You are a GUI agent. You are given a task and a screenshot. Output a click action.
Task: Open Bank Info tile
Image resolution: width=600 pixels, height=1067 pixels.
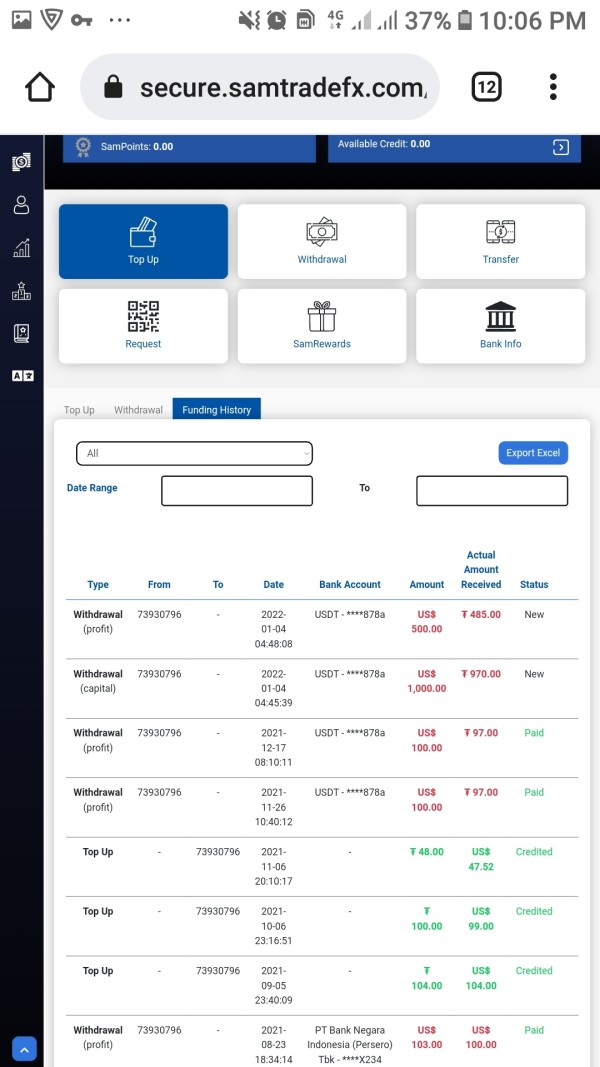pyautogui.click(x=500, y=326)
